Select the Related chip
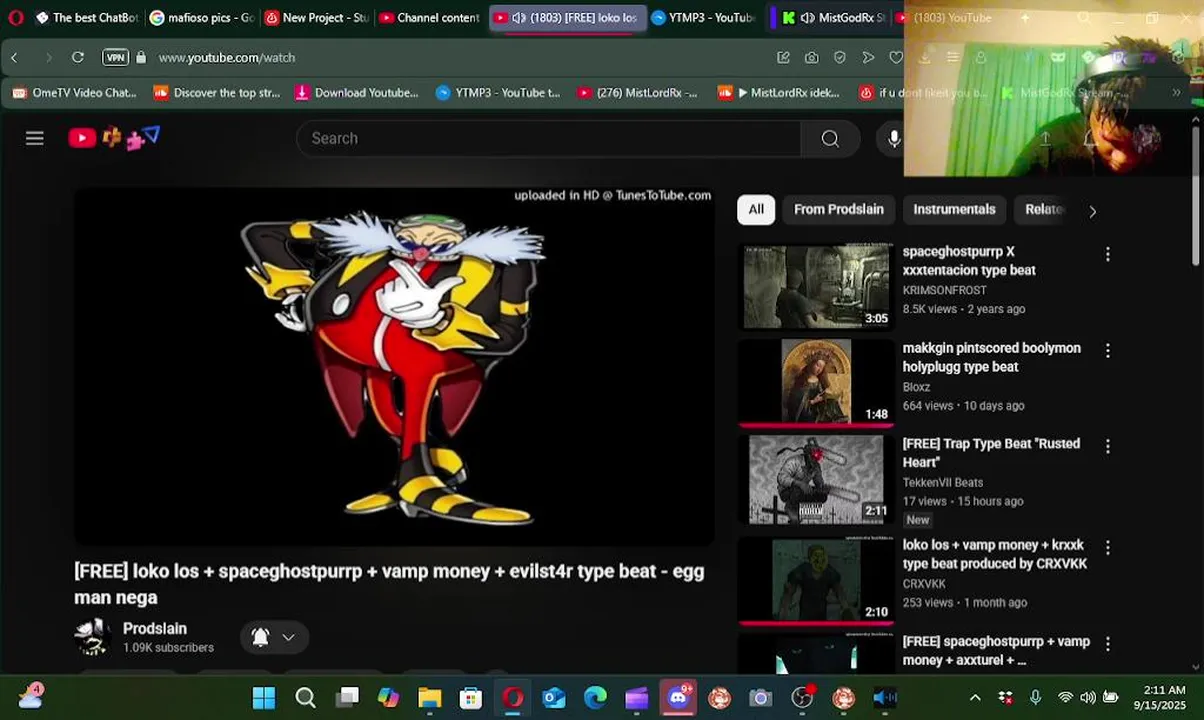 (1043, 209)
